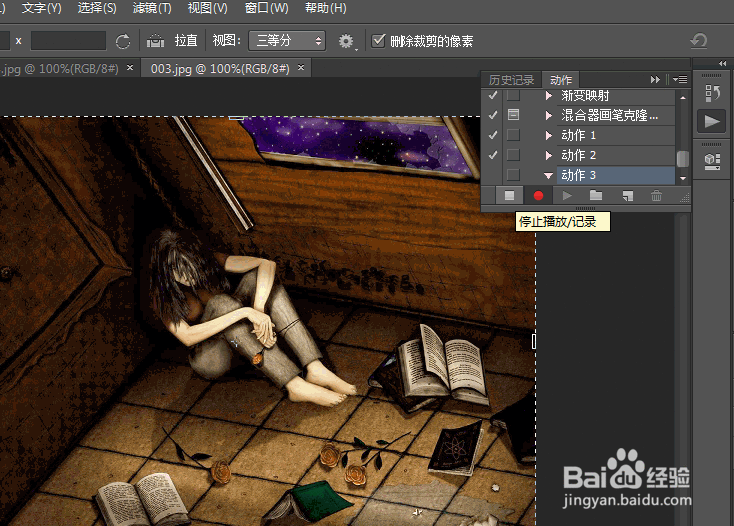Select the 动作 2 row
The image size is (734, 526).
(x=616, y=155)
